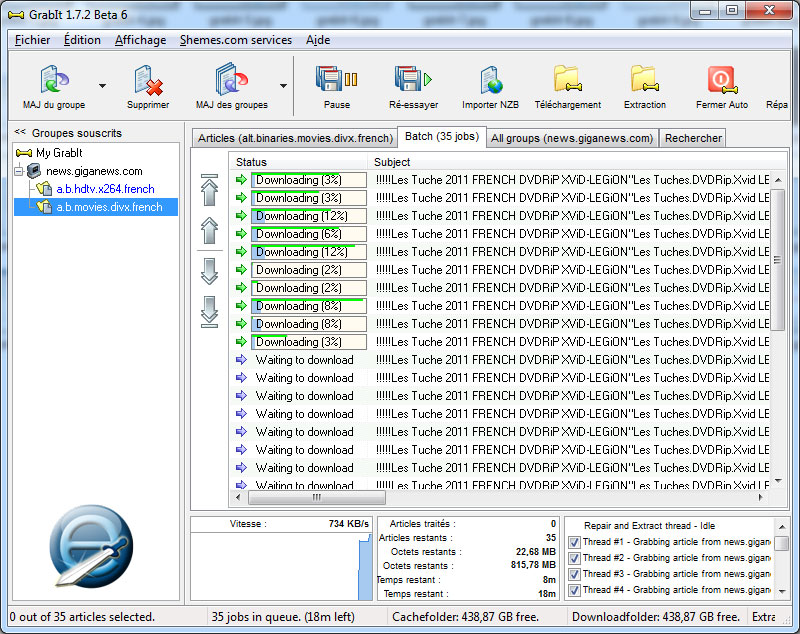Click the MAJ du groupe toolbar icon
The image size is (800, 634).
(x=54, y=79)
